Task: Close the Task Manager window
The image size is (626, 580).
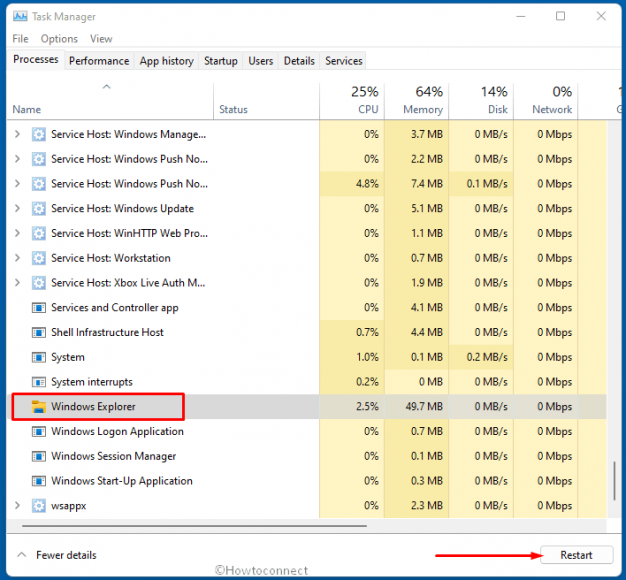Action: tap(601, 16)
